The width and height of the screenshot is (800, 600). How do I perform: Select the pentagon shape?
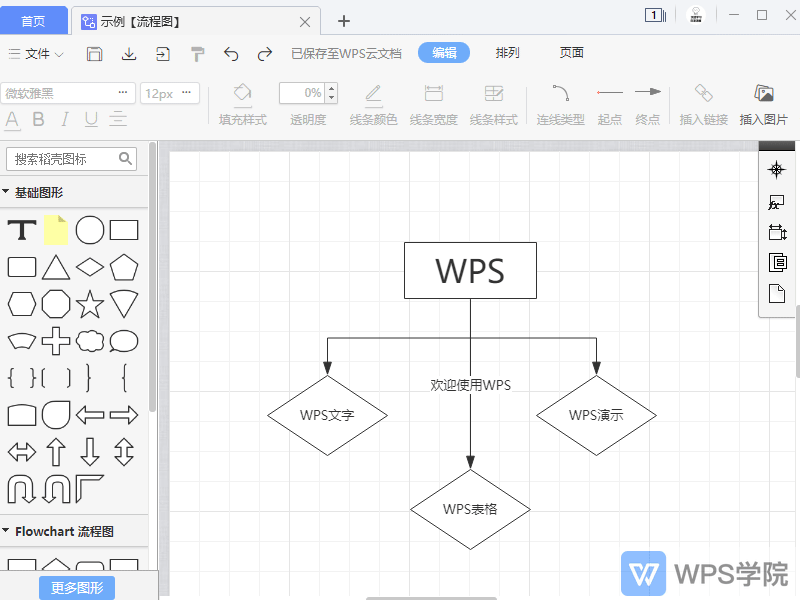[x=124, y=267]
